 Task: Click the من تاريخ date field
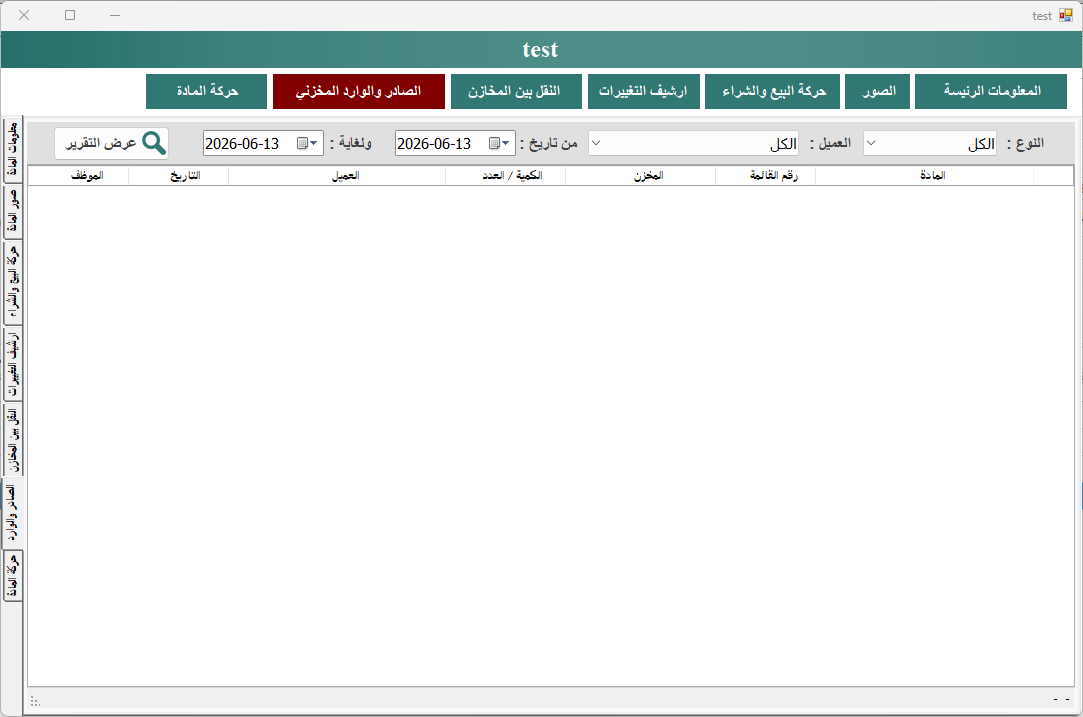[455, 143]
